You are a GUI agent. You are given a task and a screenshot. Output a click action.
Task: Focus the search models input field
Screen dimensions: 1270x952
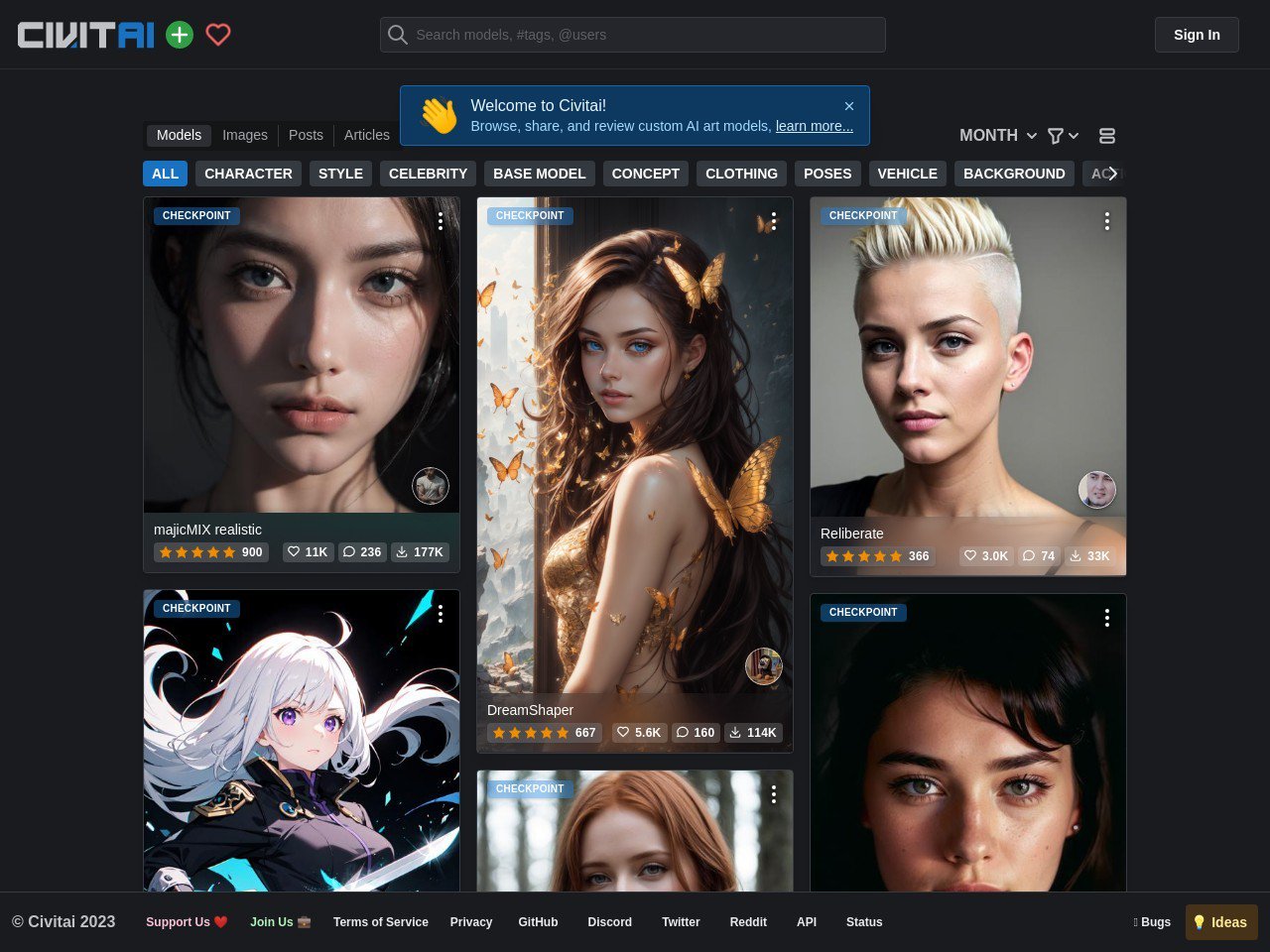[633, 35]
